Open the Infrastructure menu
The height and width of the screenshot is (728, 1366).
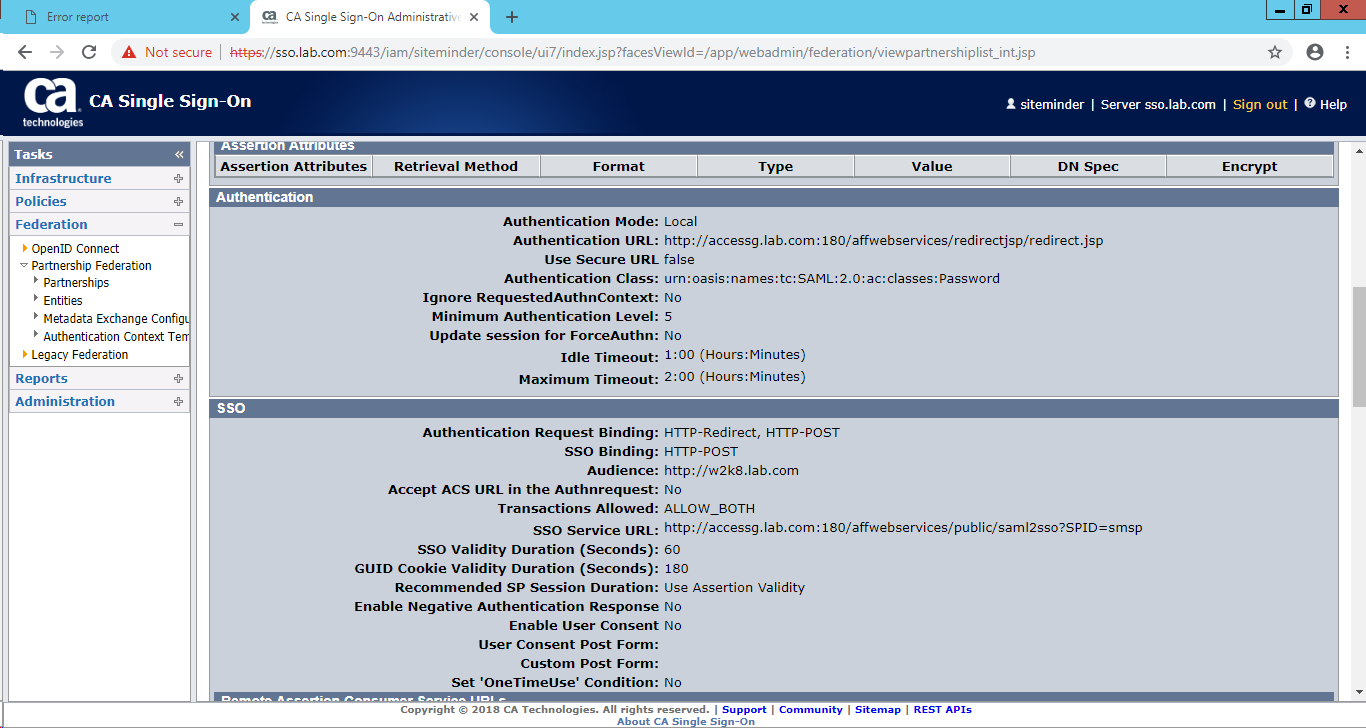[x=63, y=178]
